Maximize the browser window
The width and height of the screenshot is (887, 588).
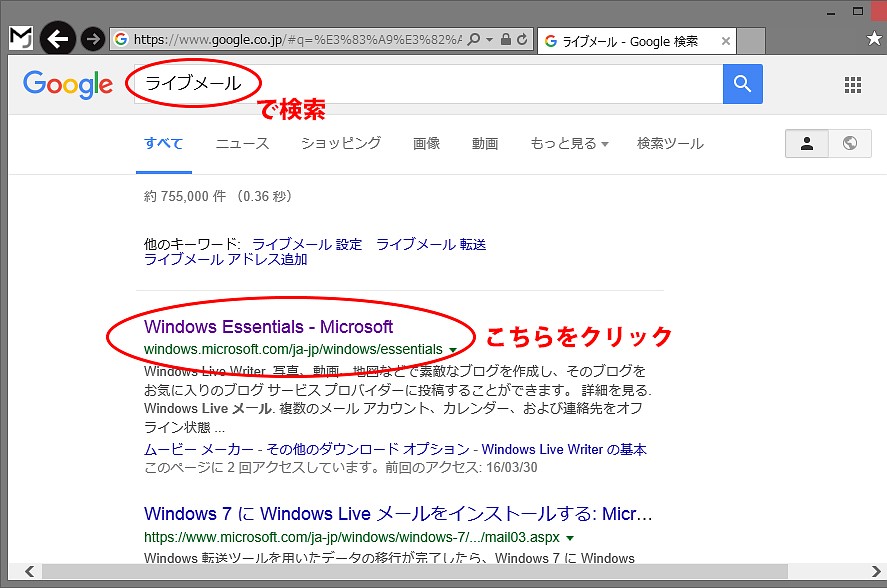(x=858, y=11)
